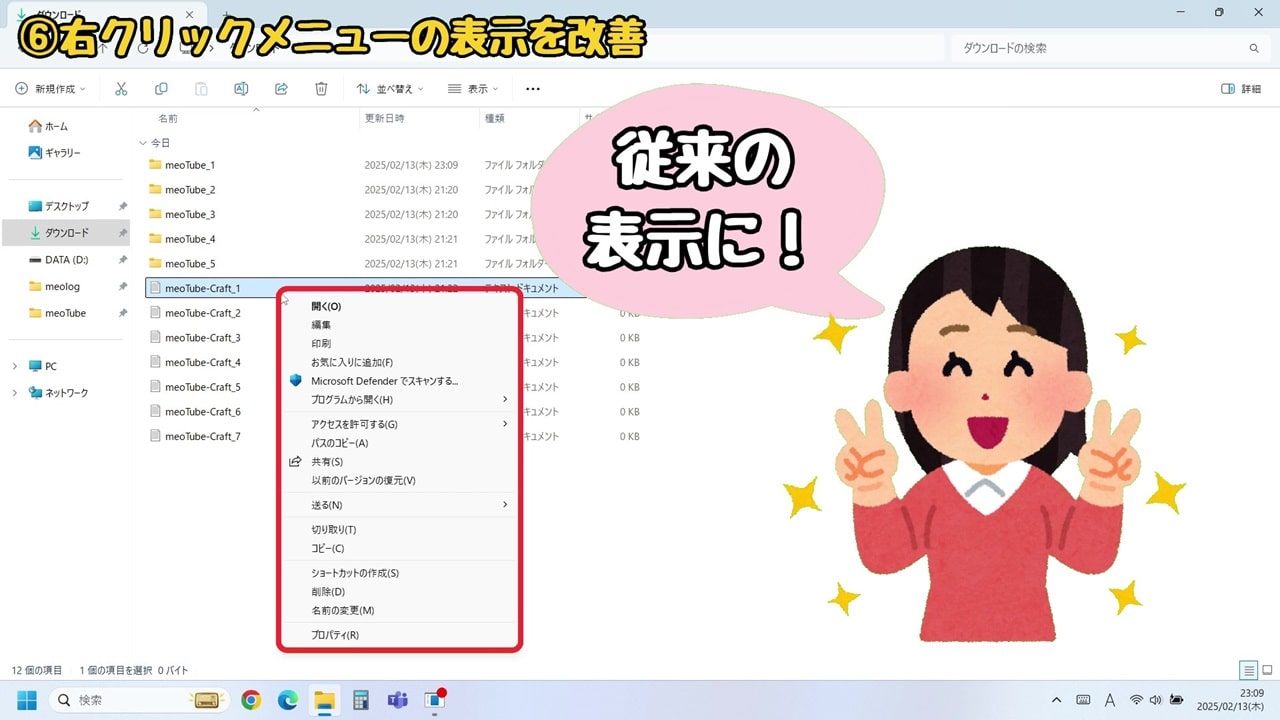This screenshot has width=1280, height=720.
Task: Click the Delete trash can icon in toolbar
Action: pyautogui.click(x=321, y=89)
